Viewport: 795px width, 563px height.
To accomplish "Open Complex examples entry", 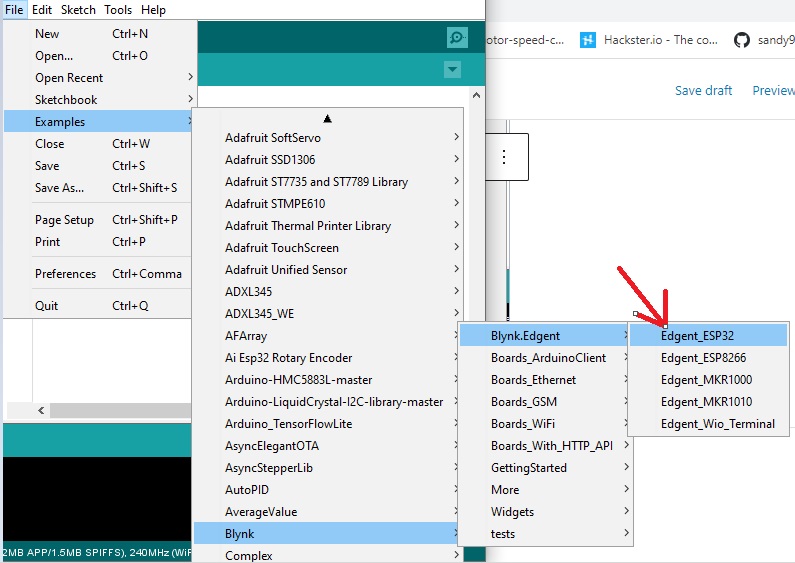I will tap(326, 555).
